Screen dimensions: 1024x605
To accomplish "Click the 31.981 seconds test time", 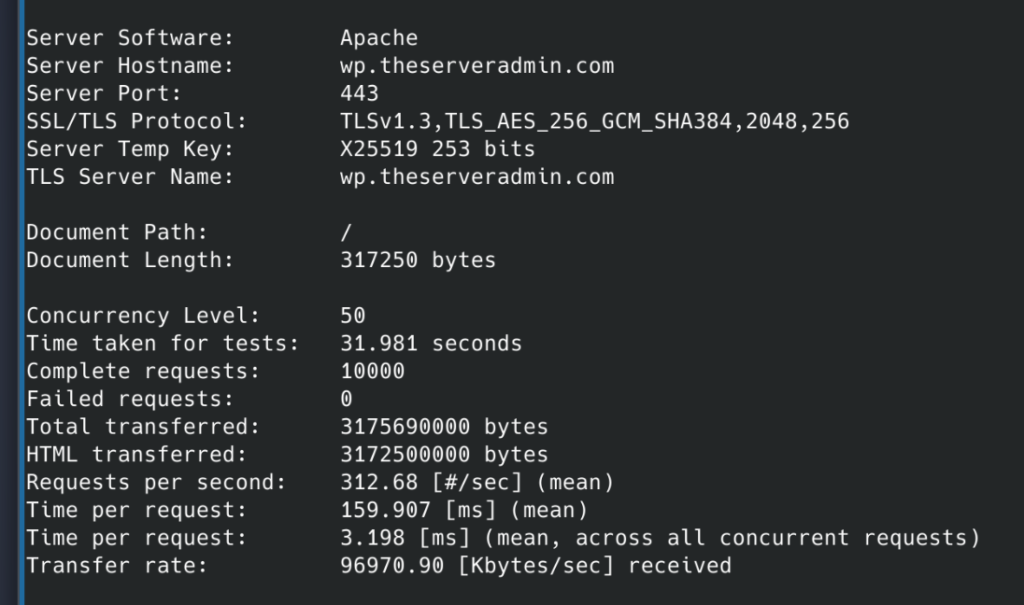I will click(430, 344).
